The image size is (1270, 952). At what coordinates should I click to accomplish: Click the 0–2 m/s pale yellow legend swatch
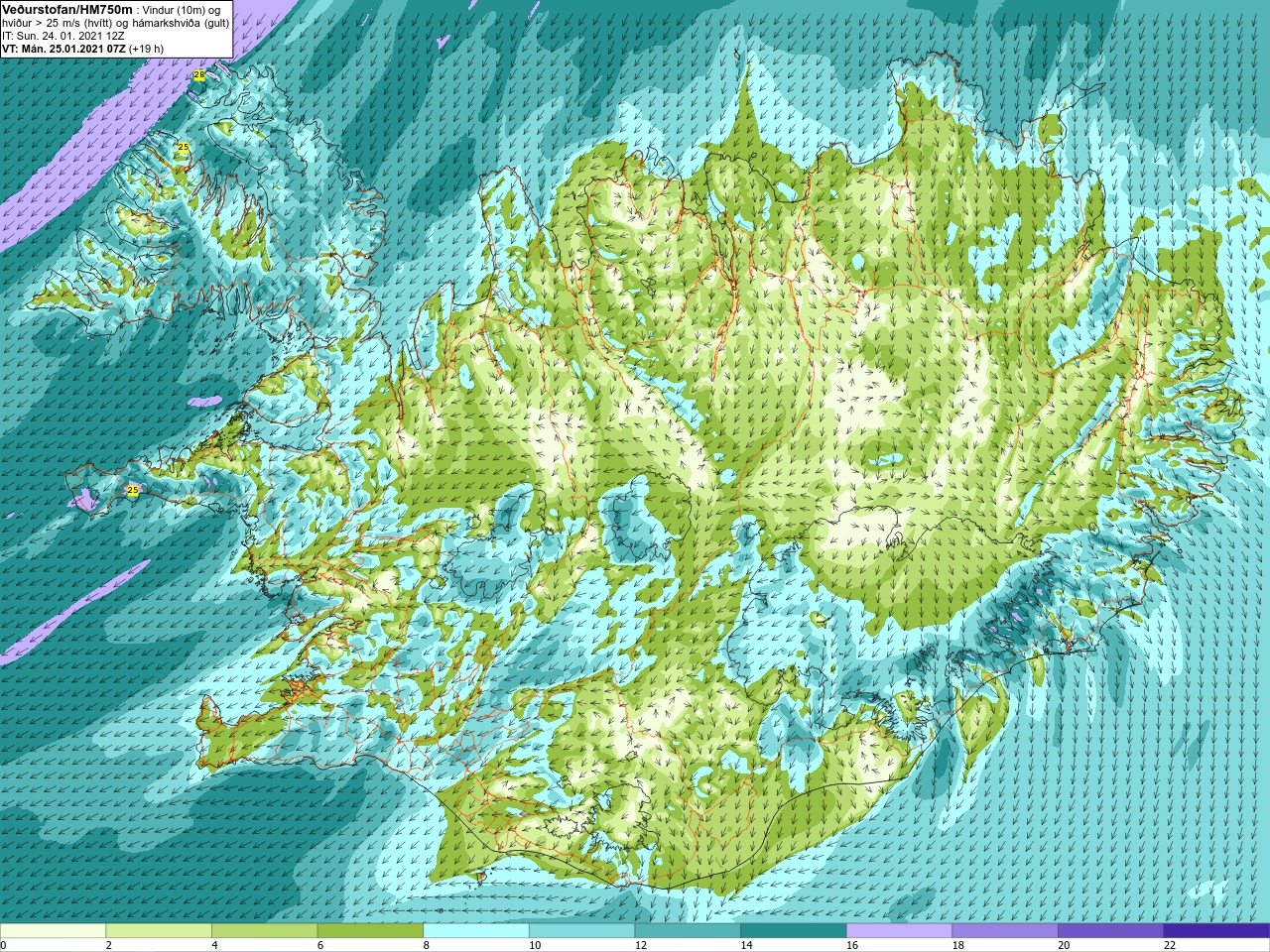tap(53, 931)
